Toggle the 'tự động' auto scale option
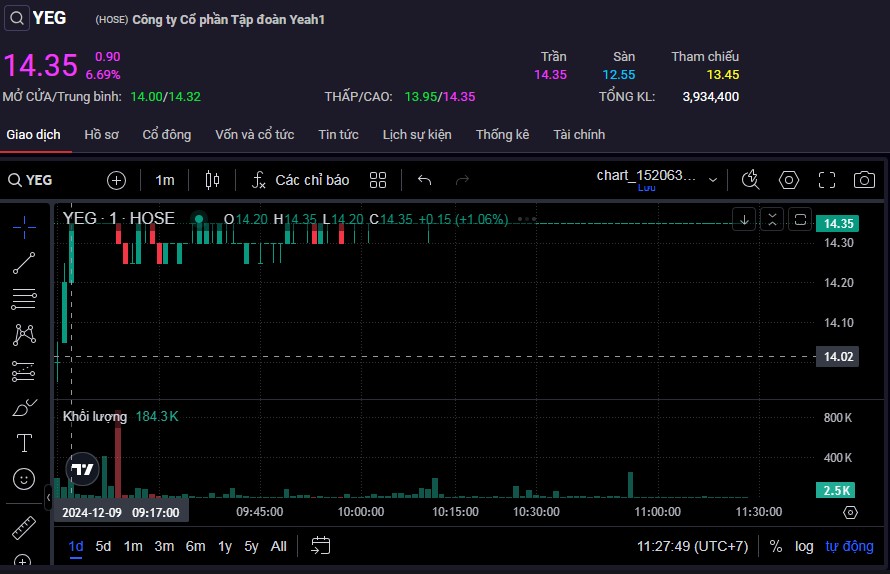The image size is (890, 574). coord(849,546)
